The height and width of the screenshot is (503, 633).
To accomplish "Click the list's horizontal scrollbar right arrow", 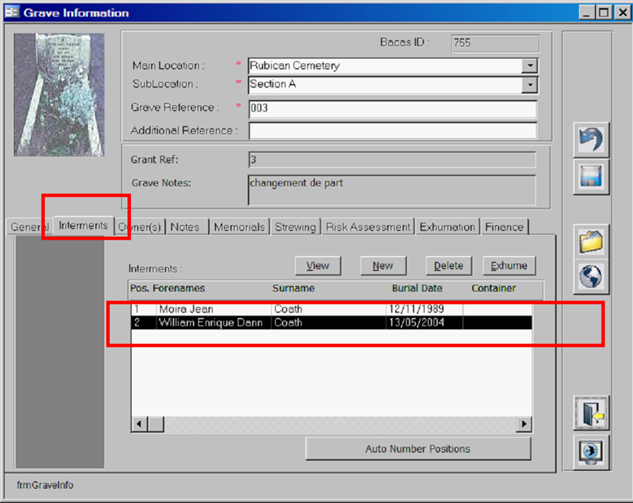I will click(524, 424).
